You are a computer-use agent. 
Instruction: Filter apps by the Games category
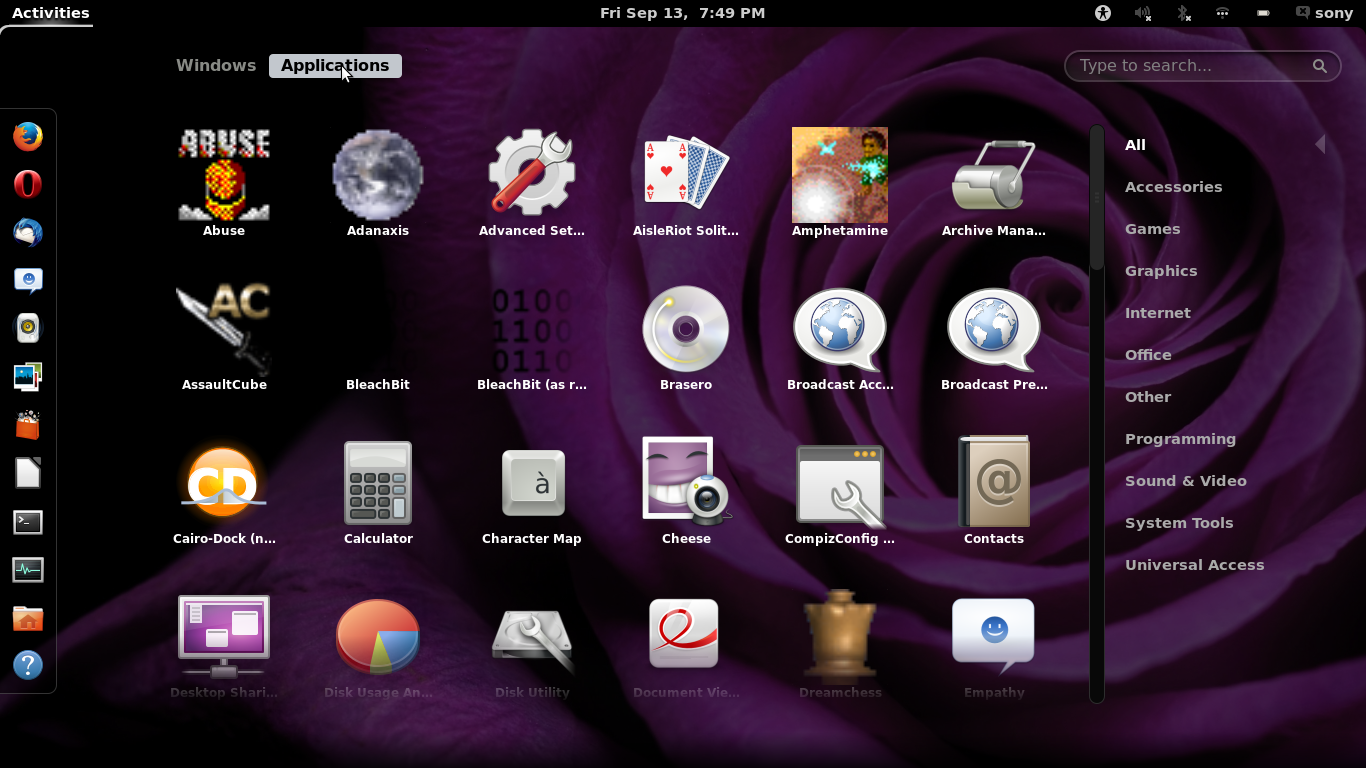point(1152,228)
